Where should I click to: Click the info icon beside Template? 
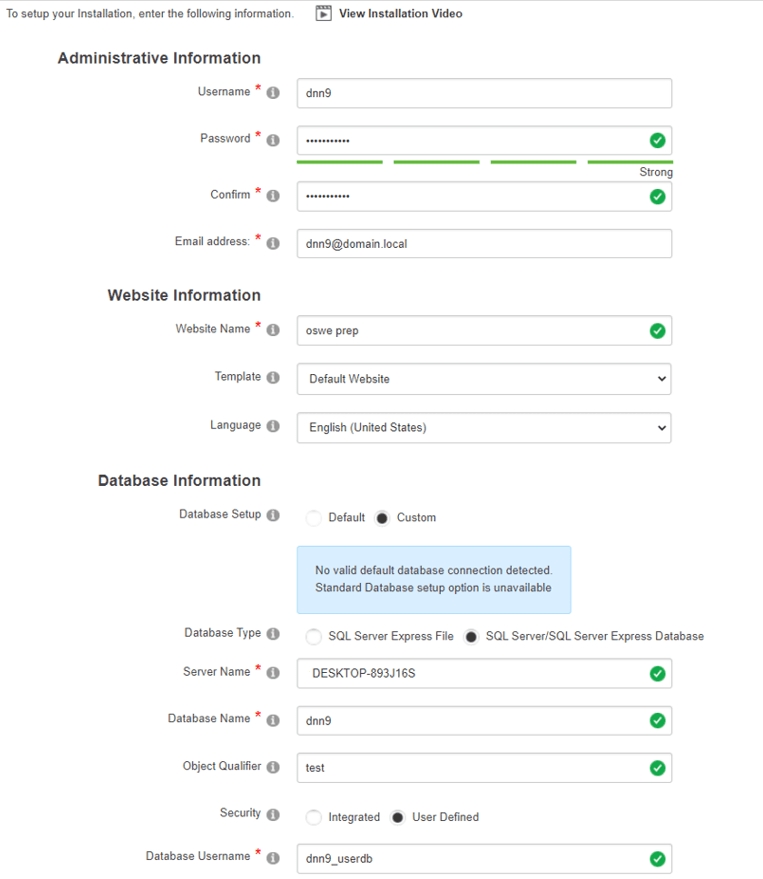[x=273, y=378]
